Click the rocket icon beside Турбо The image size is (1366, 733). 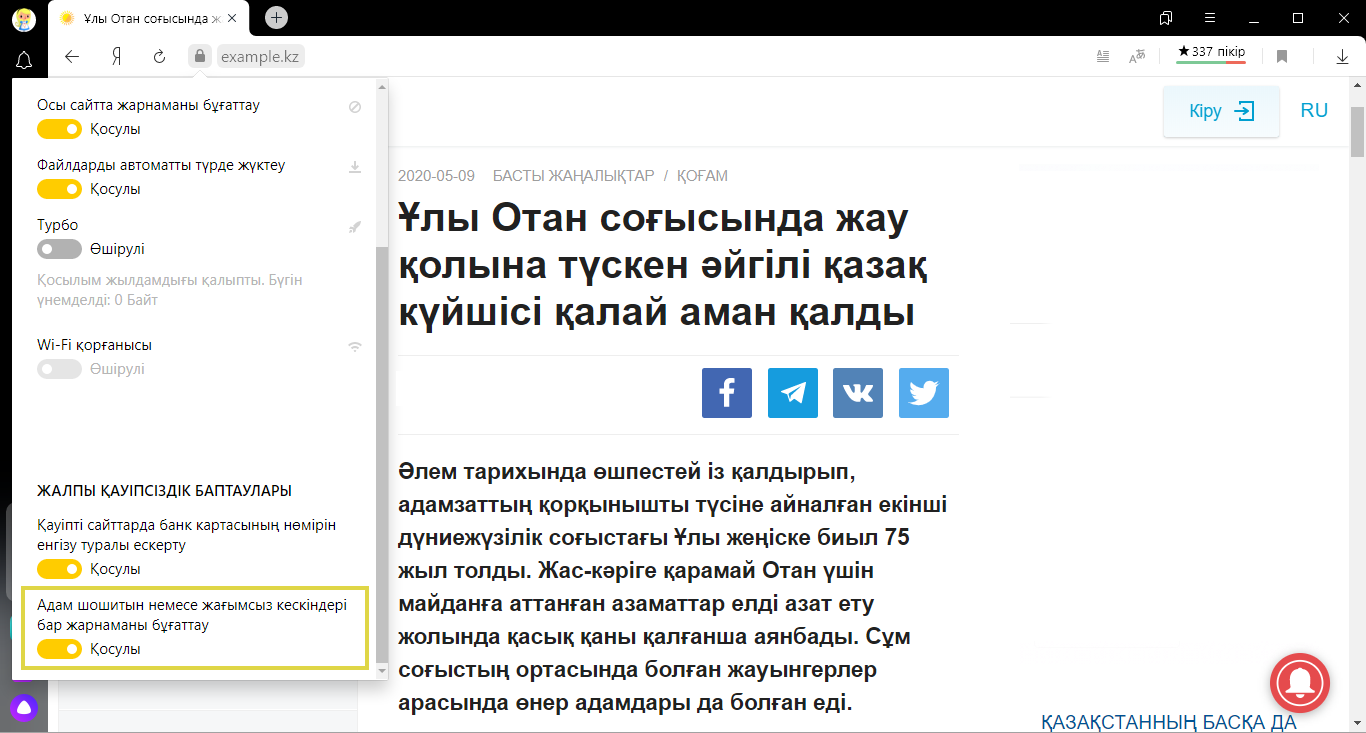355,227
